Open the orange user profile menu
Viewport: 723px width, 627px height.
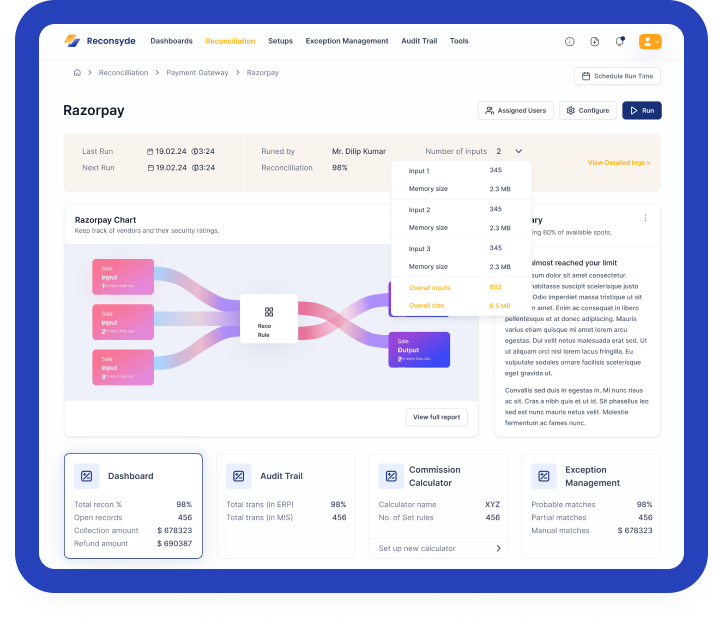[650, 41]
